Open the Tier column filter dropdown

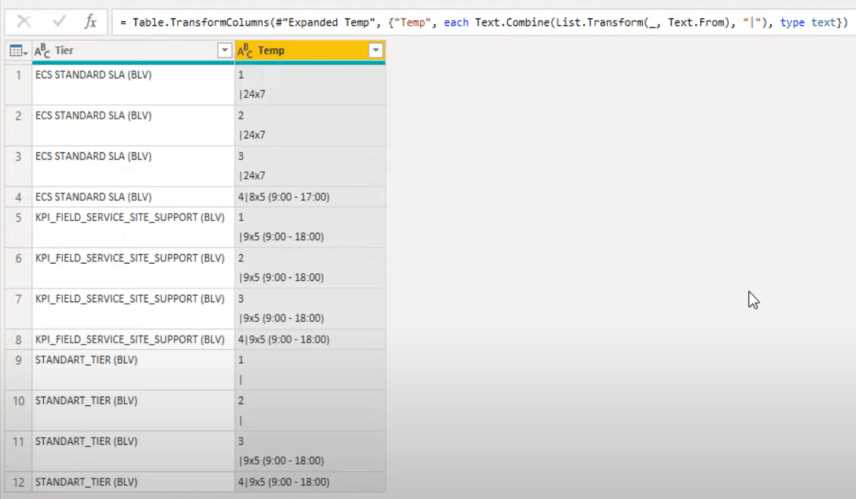pyautogui.click(x=224, y=51)
